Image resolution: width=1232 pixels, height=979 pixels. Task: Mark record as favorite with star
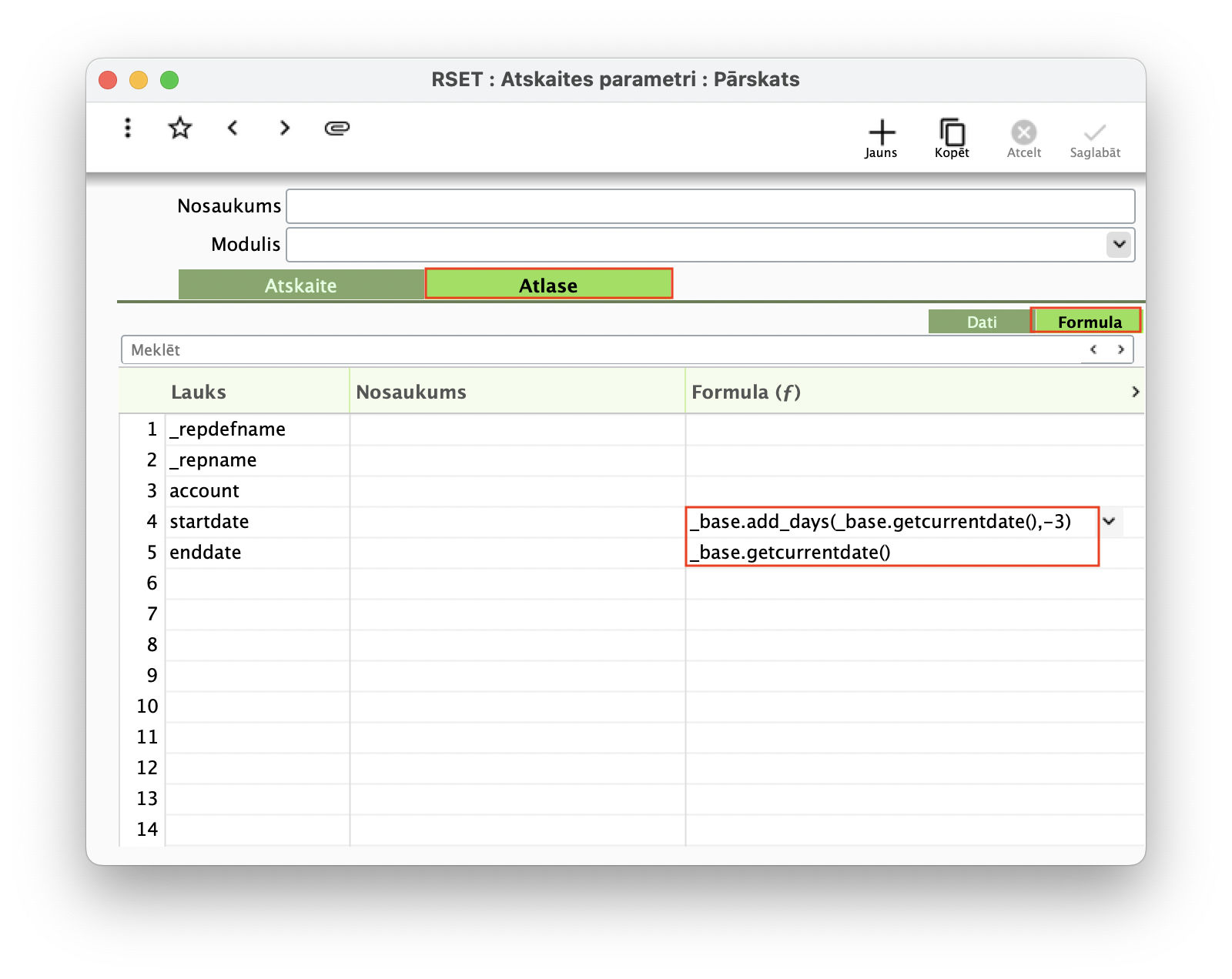[x=180, y=128]
